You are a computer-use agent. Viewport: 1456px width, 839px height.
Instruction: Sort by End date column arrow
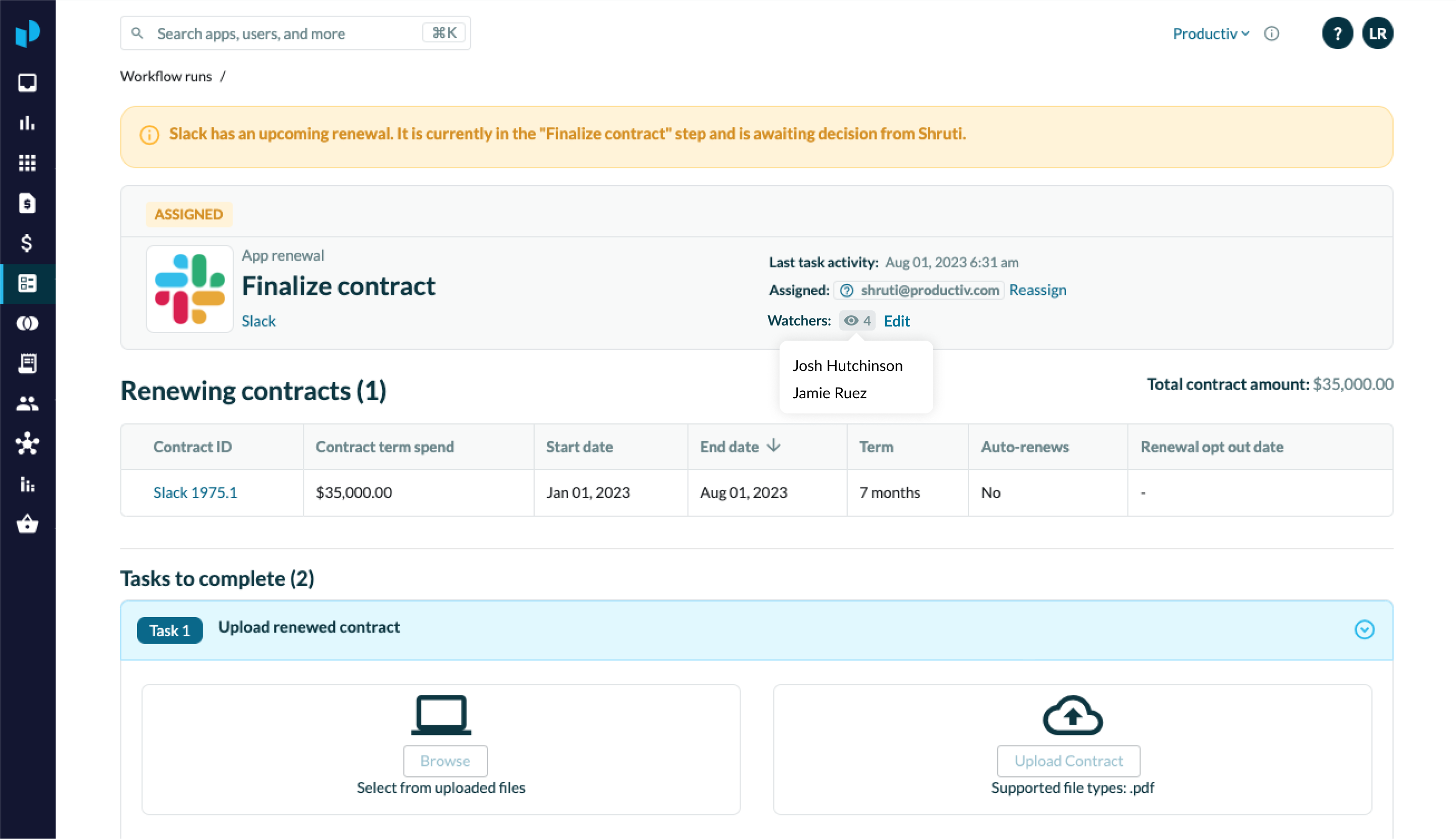[x=773, y=446]
